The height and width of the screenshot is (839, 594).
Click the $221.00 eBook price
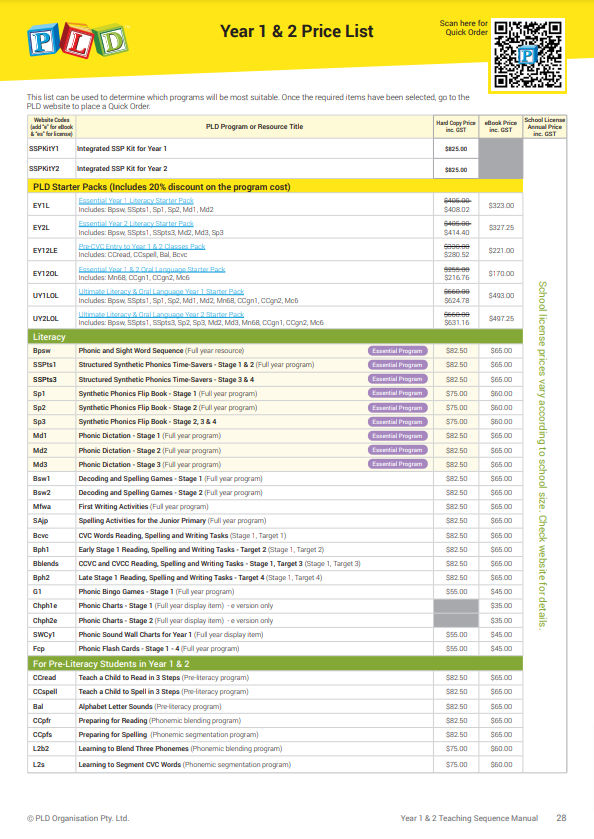click(501, 250)
